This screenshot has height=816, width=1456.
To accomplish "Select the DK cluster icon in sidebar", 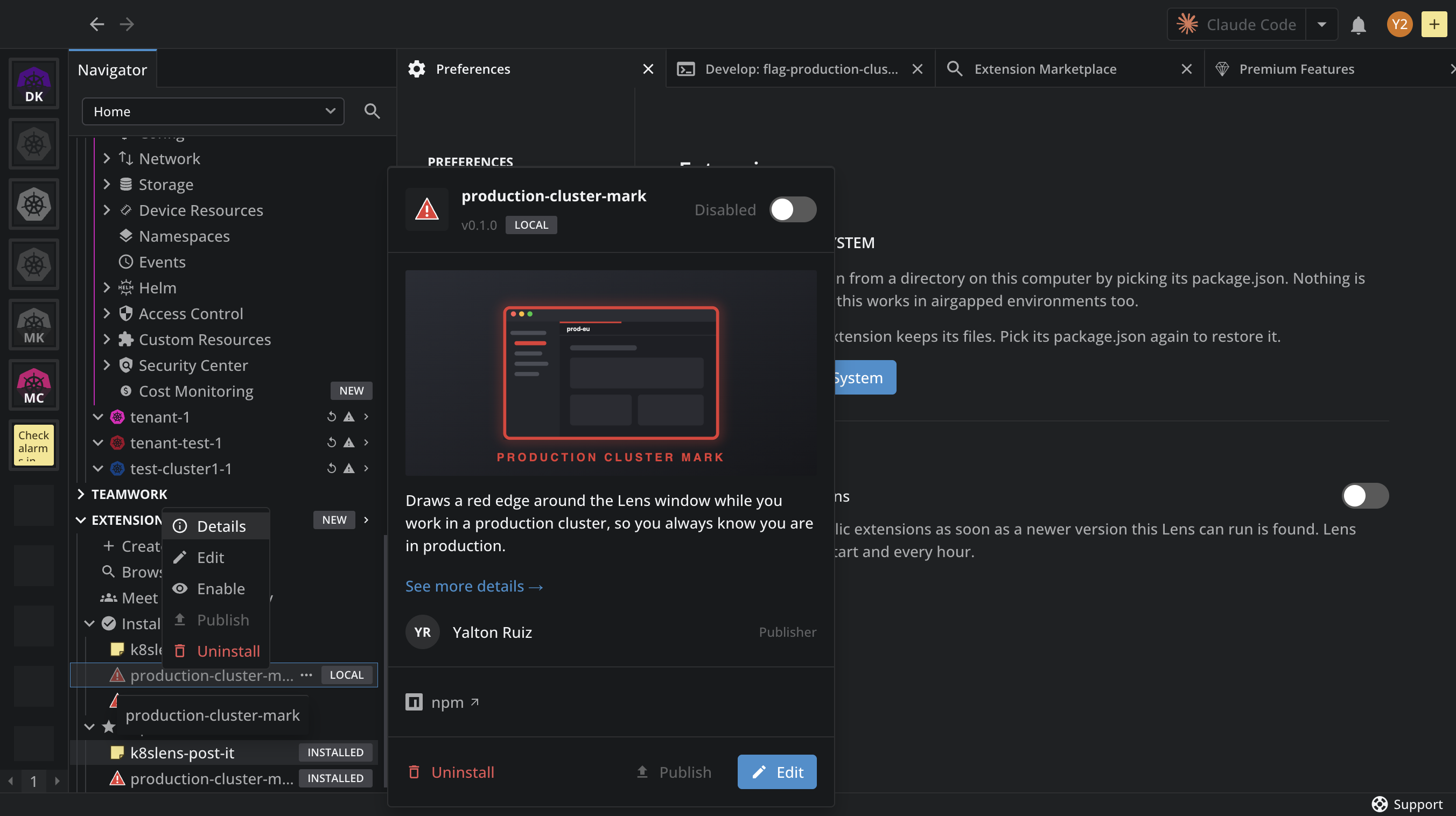I will tap(34, 83).
